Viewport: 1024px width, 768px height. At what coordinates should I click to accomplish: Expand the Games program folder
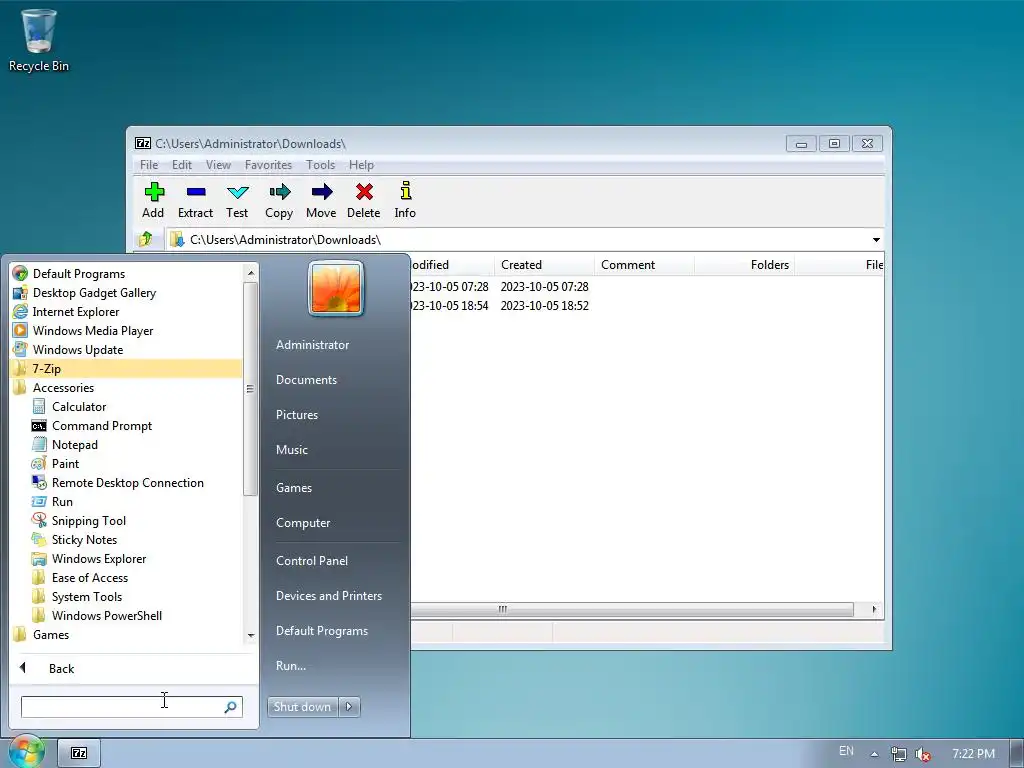coord(51,634)
